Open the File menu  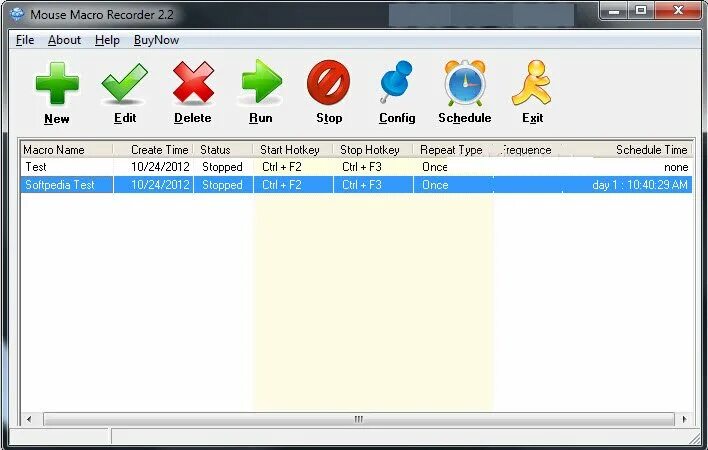(x=25, y=40)
